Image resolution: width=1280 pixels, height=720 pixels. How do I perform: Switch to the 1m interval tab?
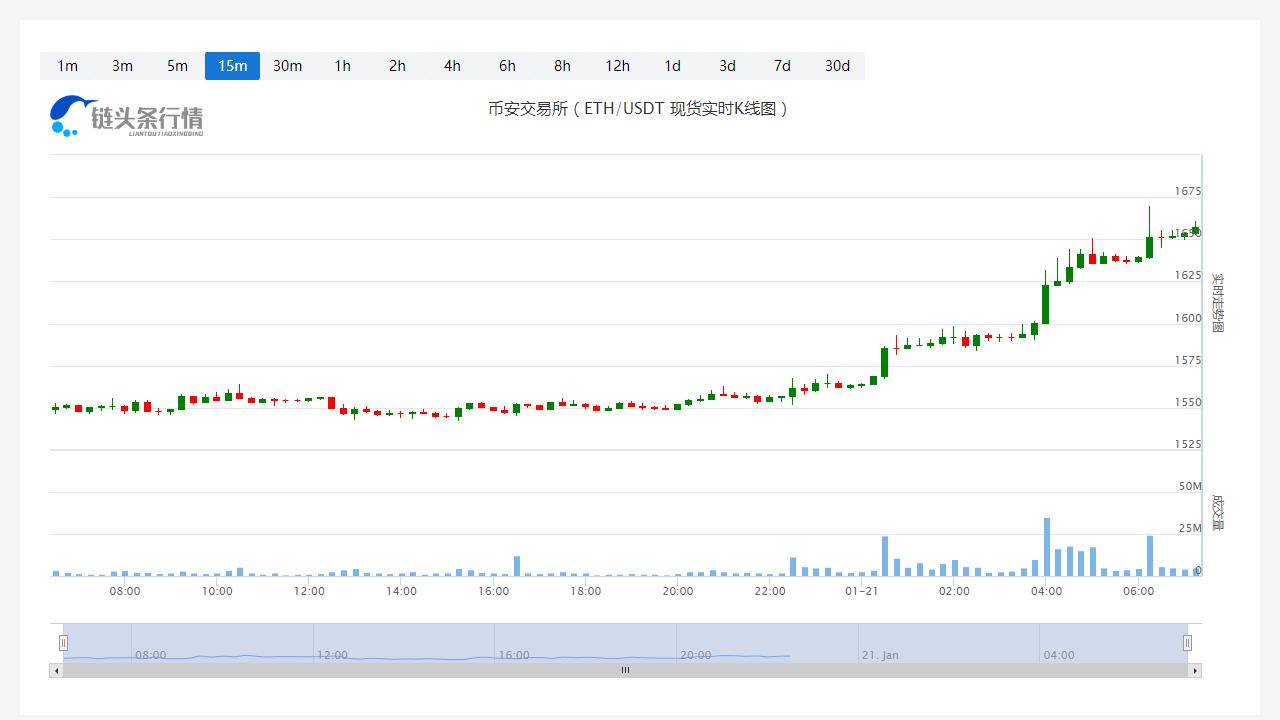click(x=67, y=66)
